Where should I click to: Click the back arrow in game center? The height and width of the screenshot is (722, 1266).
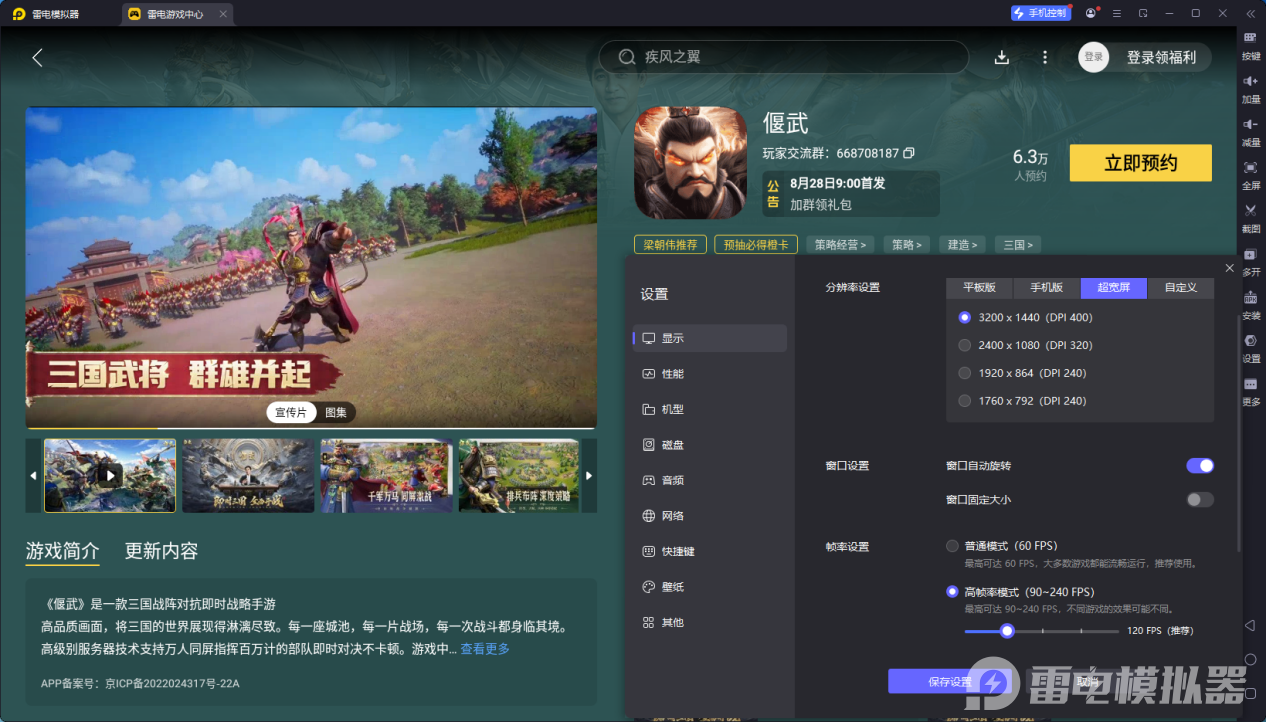(37, 58)
